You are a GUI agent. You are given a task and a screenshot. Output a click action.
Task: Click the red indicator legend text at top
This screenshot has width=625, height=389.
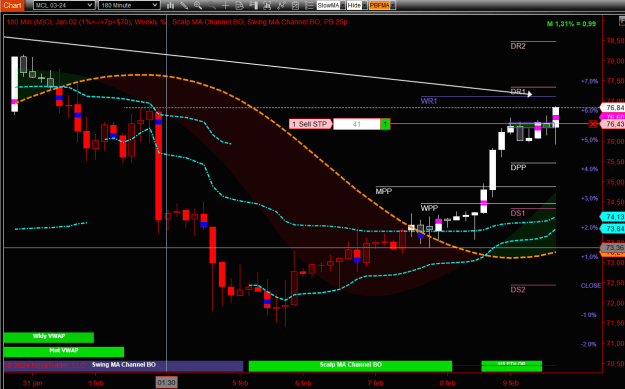177,22
